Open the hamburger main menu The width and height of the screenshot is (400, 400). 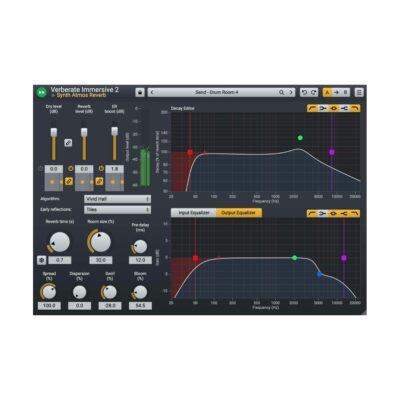(359, 92)
